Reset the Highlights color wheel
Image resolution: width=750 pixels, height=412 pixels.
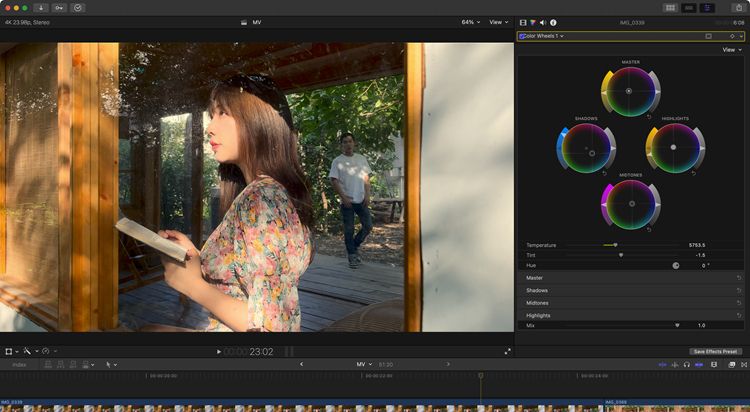point(694,173)
